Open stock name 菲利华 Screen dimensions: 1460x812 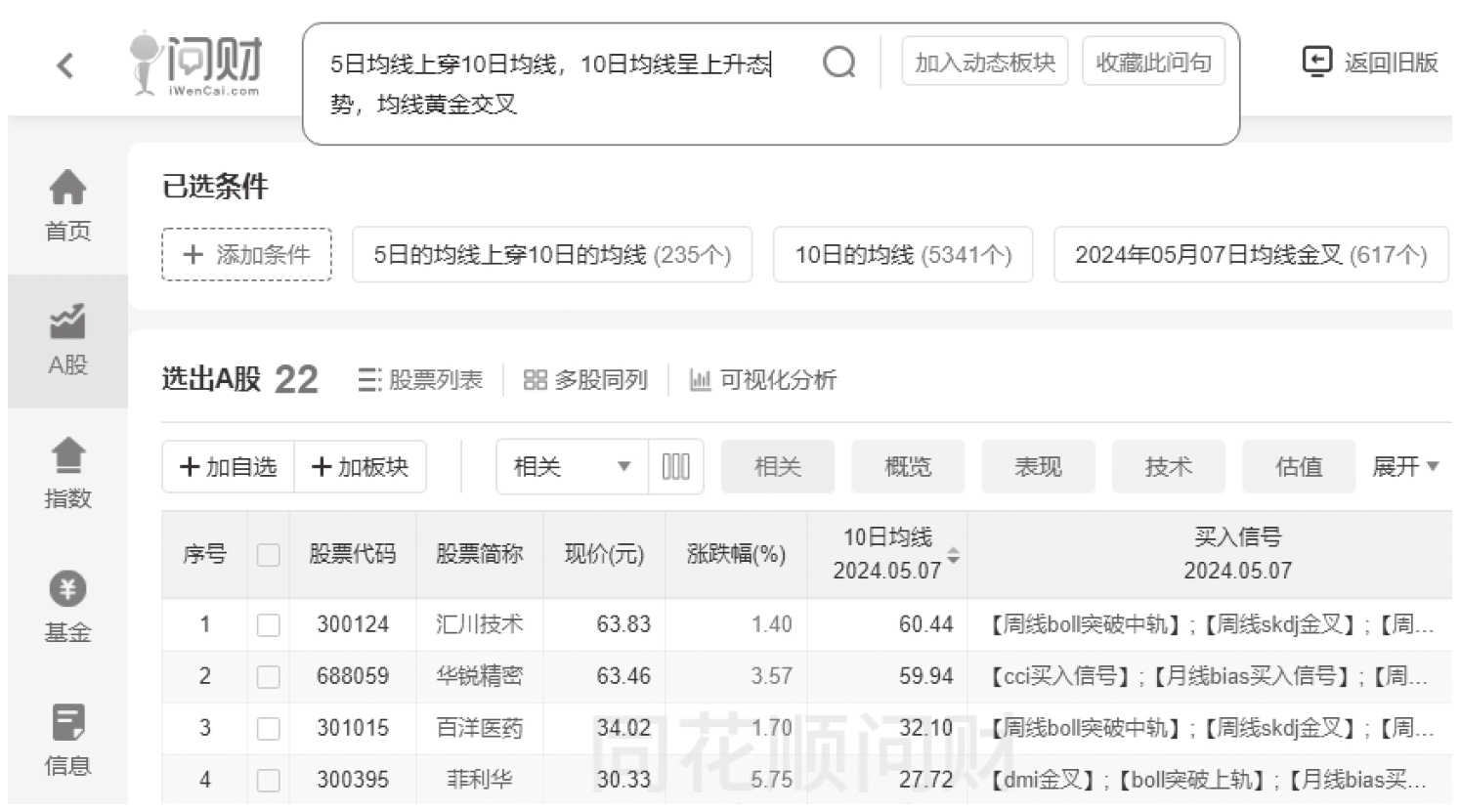point(480,780)
